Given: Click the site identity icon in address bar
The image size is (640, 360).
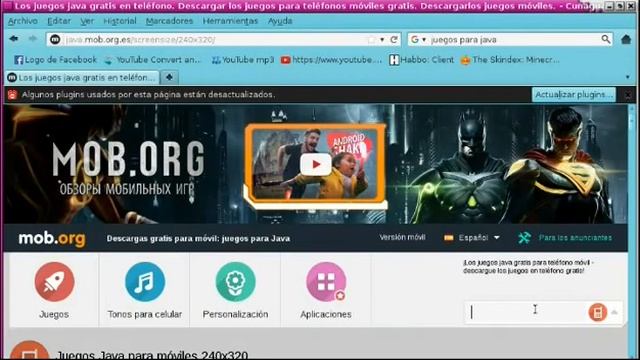Looking at the screenshot, I should click(55, 39).
